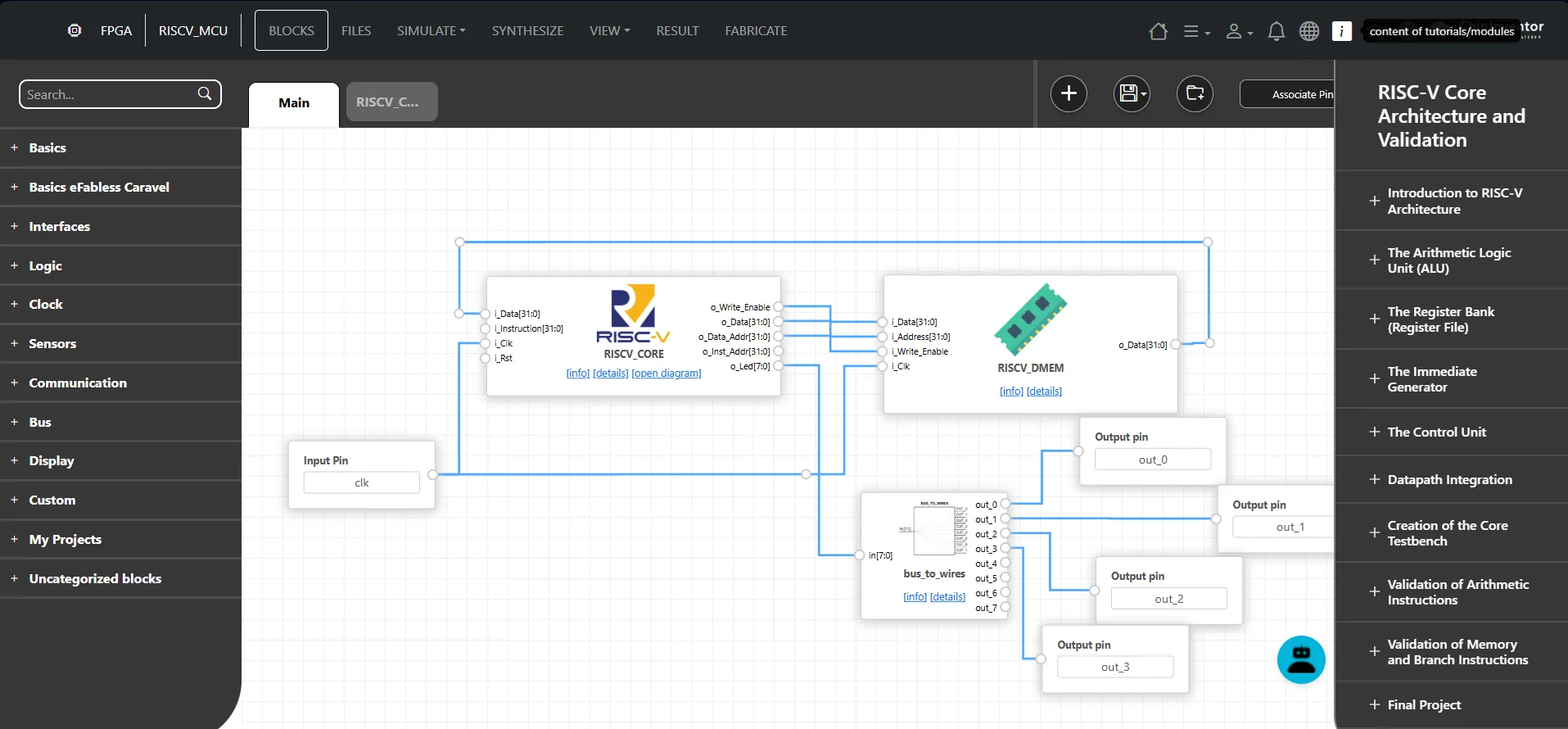Open the home icon
The width and height of the screenshot is (1568, 729).
click(1158, 31)
